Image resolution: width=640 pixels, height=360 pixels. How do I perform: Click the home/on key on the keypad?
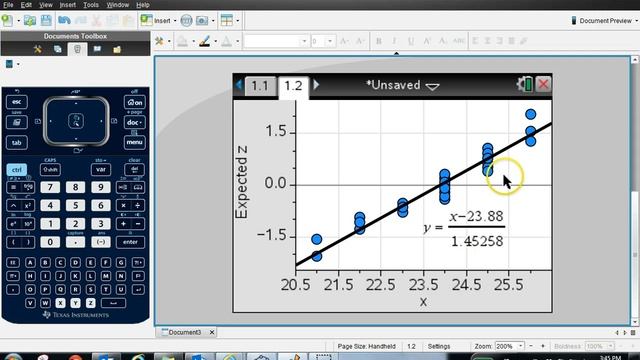pos(135,102)
